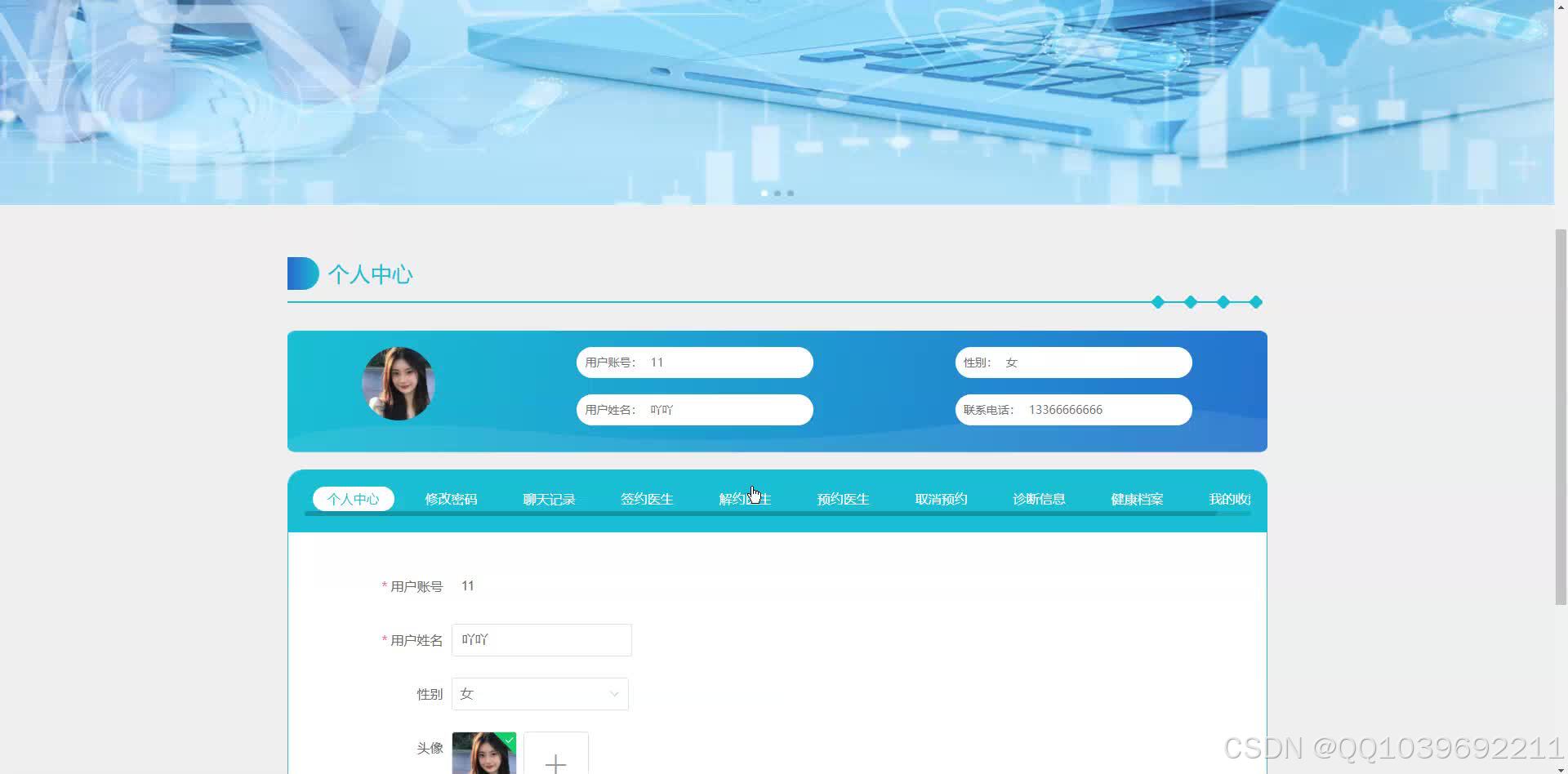Select the 个人中心 tab
Screen dimensions: 1568x774
353,499
